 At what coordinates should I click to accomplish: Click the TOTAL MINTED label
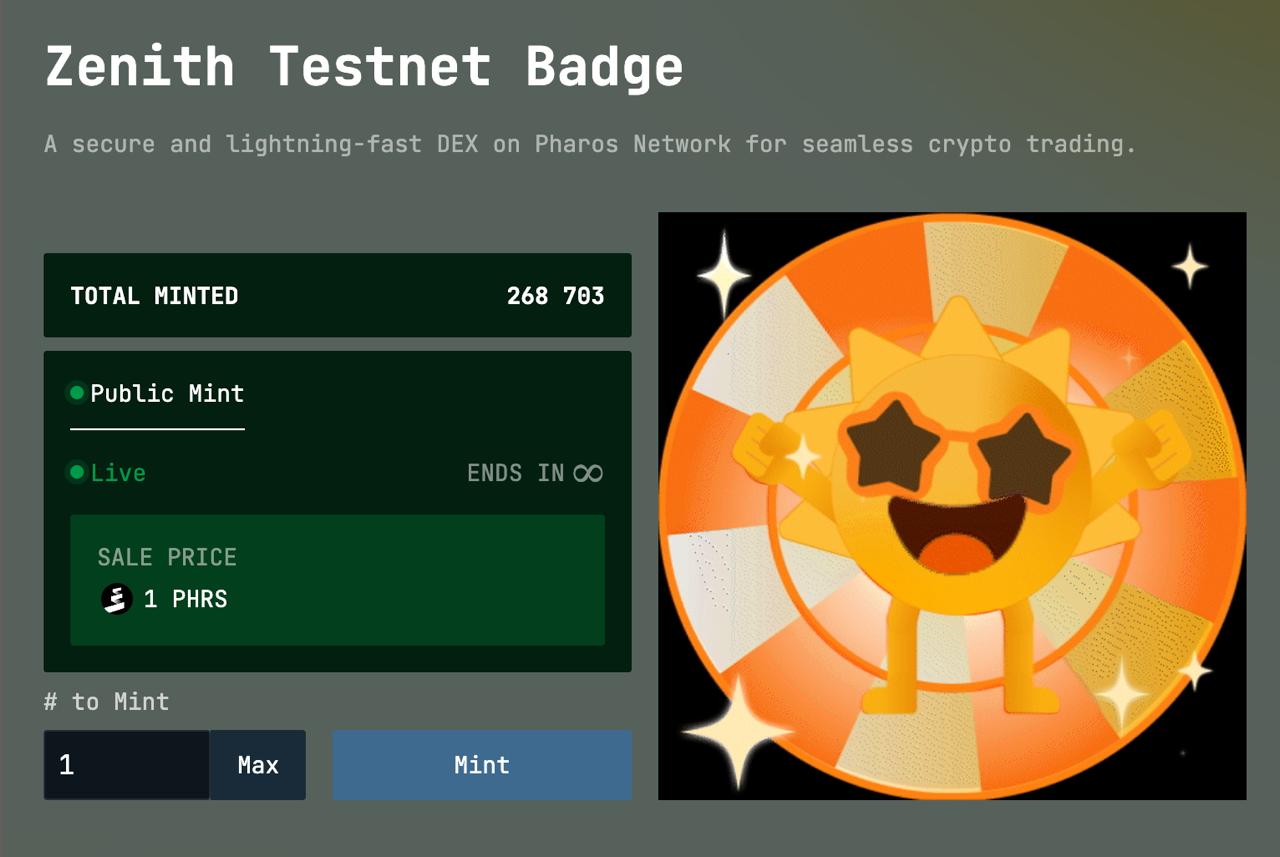pyautogui.click(x=154, y=296)
